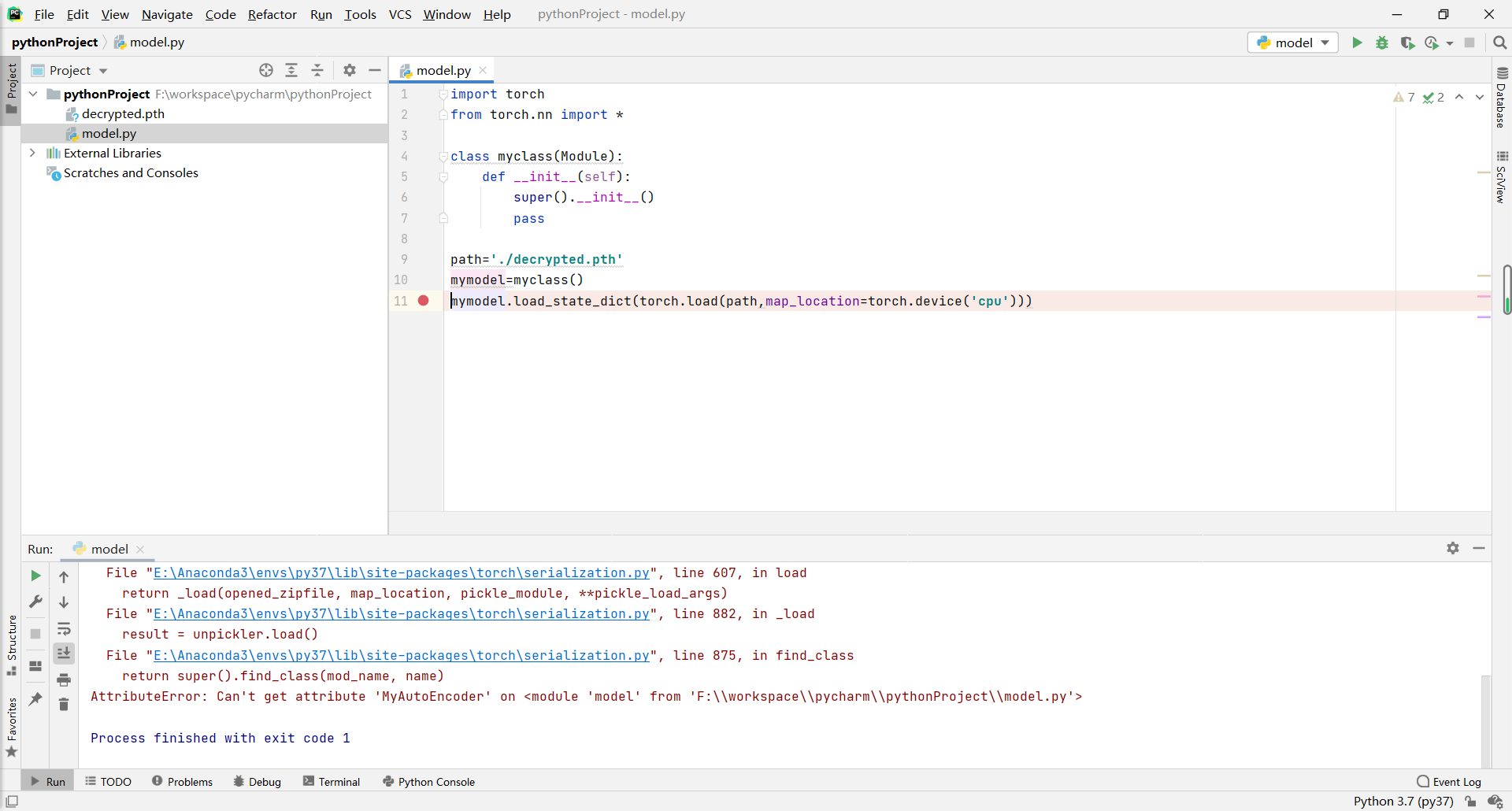The width and height of the screenshot is (1512, 811).
Task: Toggle scroll to end in Run console
Action: click(x=64, y=653)
